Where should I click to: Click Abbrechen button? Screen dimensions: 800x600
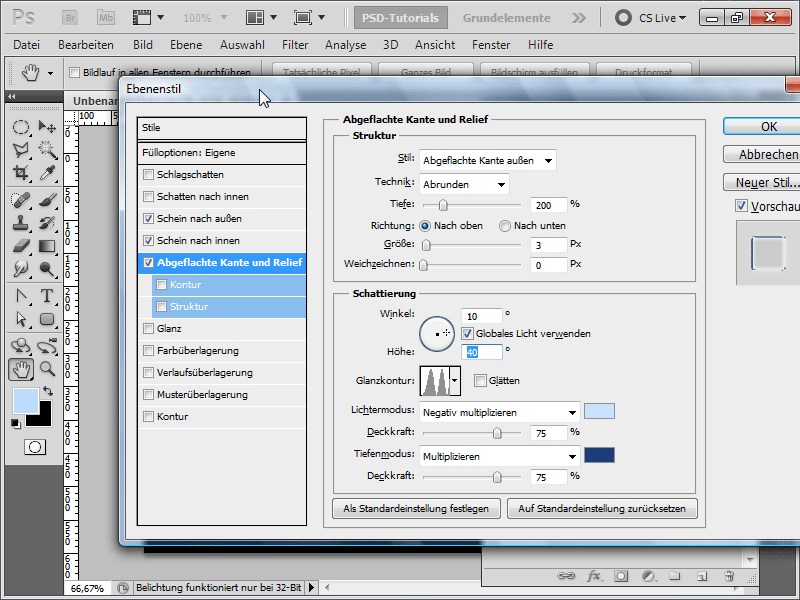[x=761, y=154]
